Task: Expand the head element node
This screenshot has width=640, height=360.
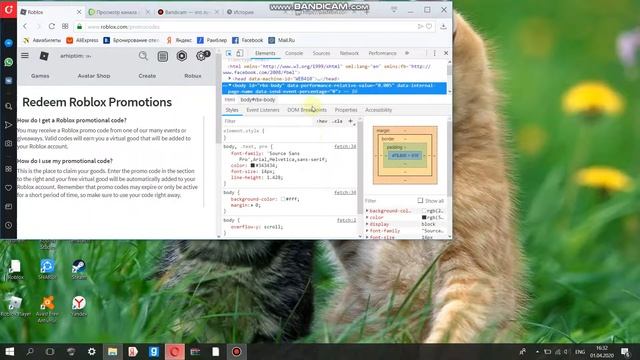Action: pyautogui.click(x=230, y=78)
